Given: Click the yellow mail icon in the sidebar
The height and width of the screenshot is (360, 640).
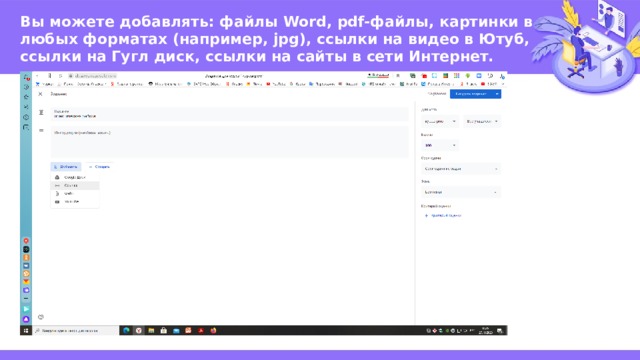Looking at the screenshot, I should pyautogui.click(x=26, y=282).
